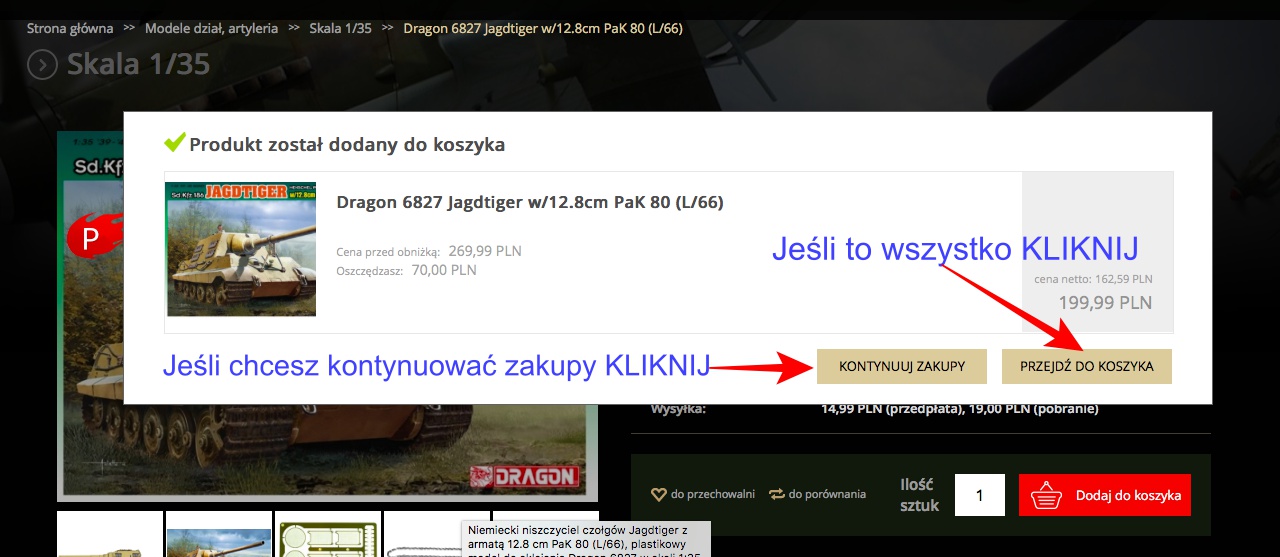The height and width of the screenshot is (557, 1280).
Task: Navigate to Modele dział, artyleria breadcrumb
Action: click(x=211, y=28)
